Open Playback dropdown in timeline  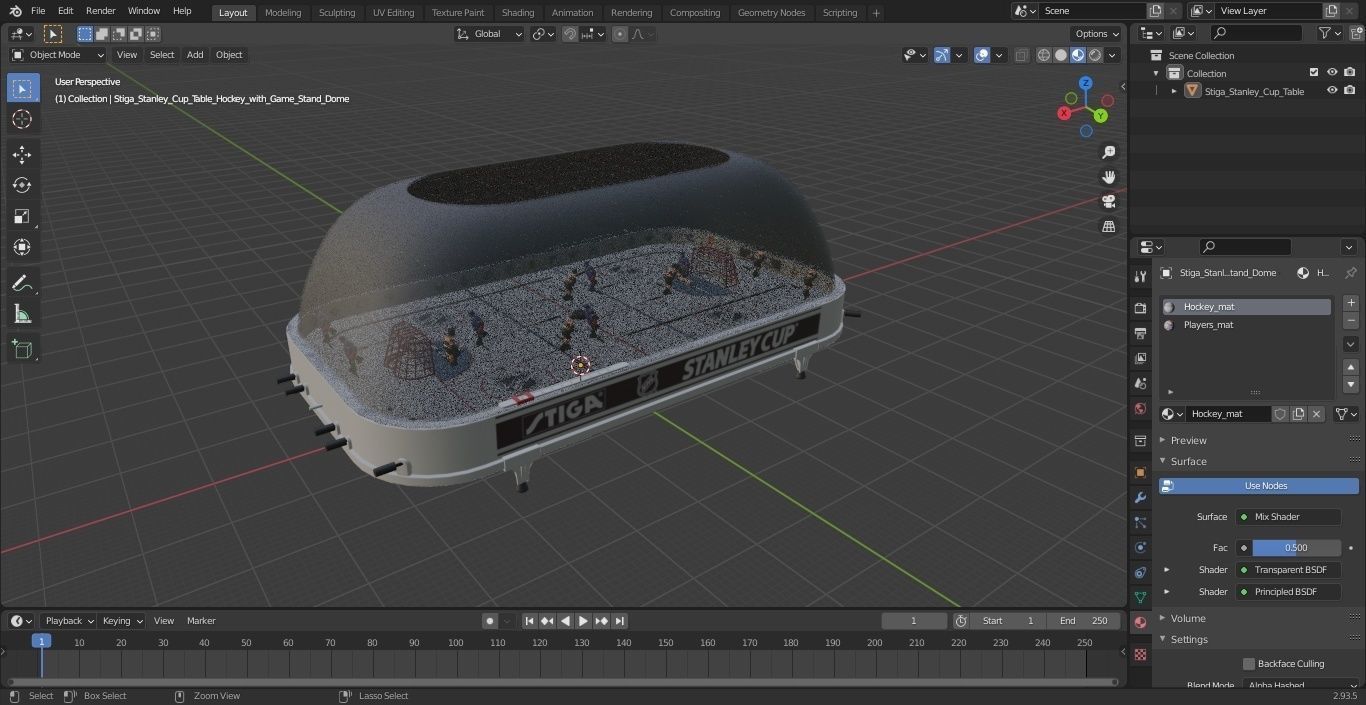[69, 621]
